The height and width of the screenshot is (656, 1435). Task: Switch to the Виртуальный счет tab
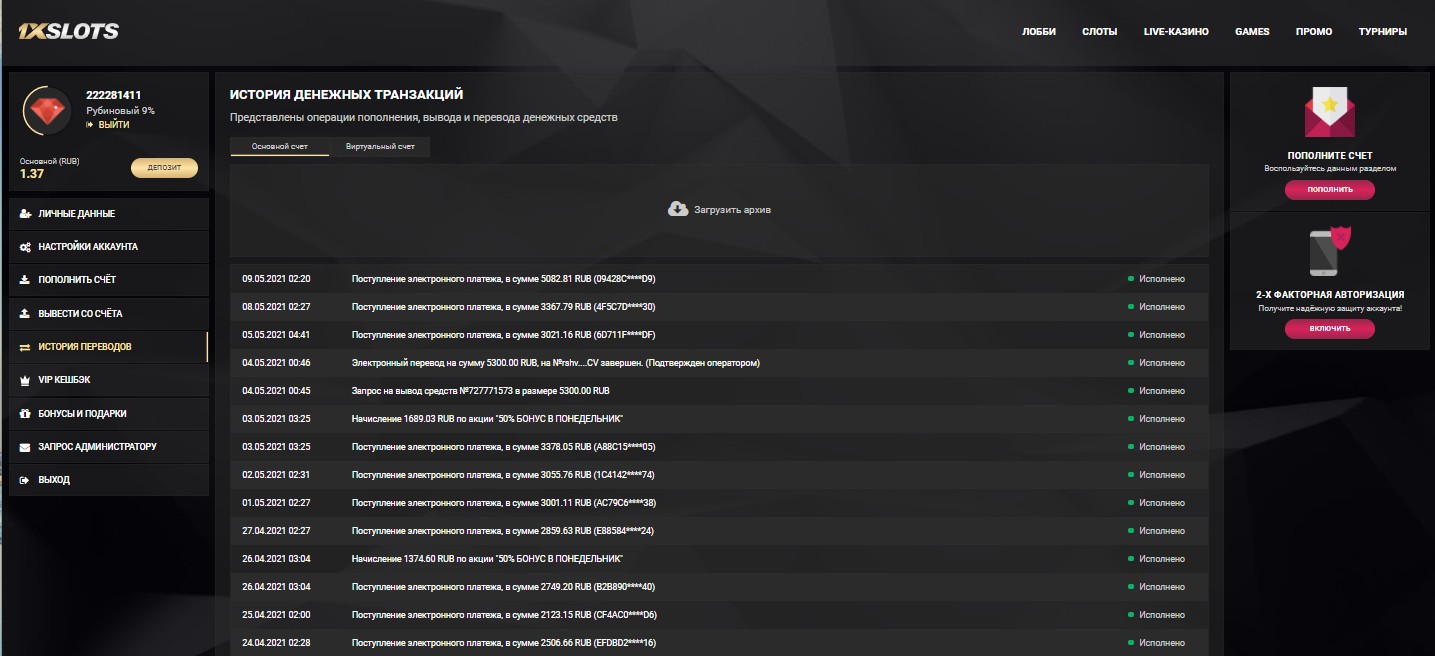(380, 147)
